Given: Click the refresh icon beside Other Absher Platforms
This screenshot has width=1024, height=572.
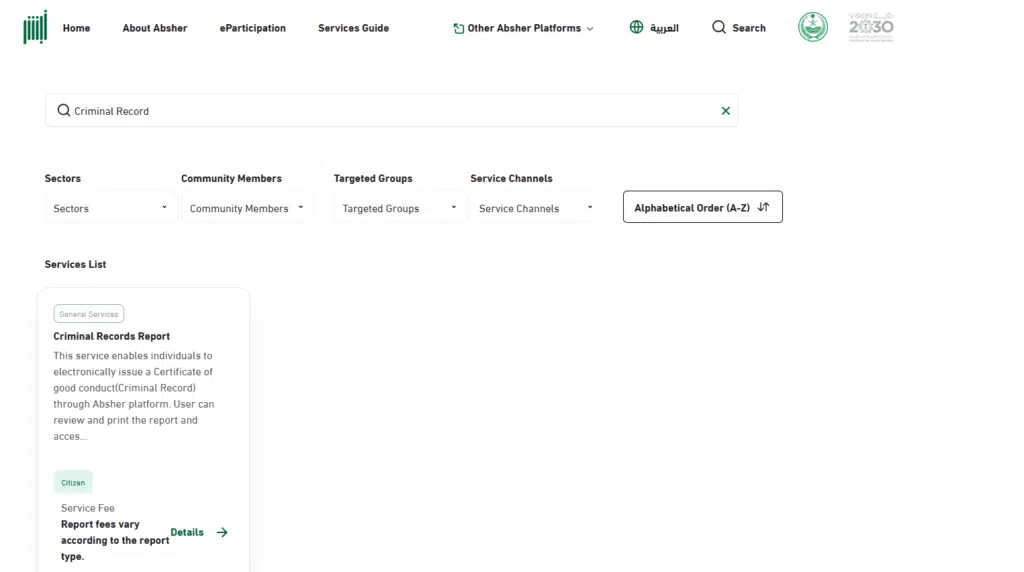Looking at the screenshot, I should [x=459, y=28].
